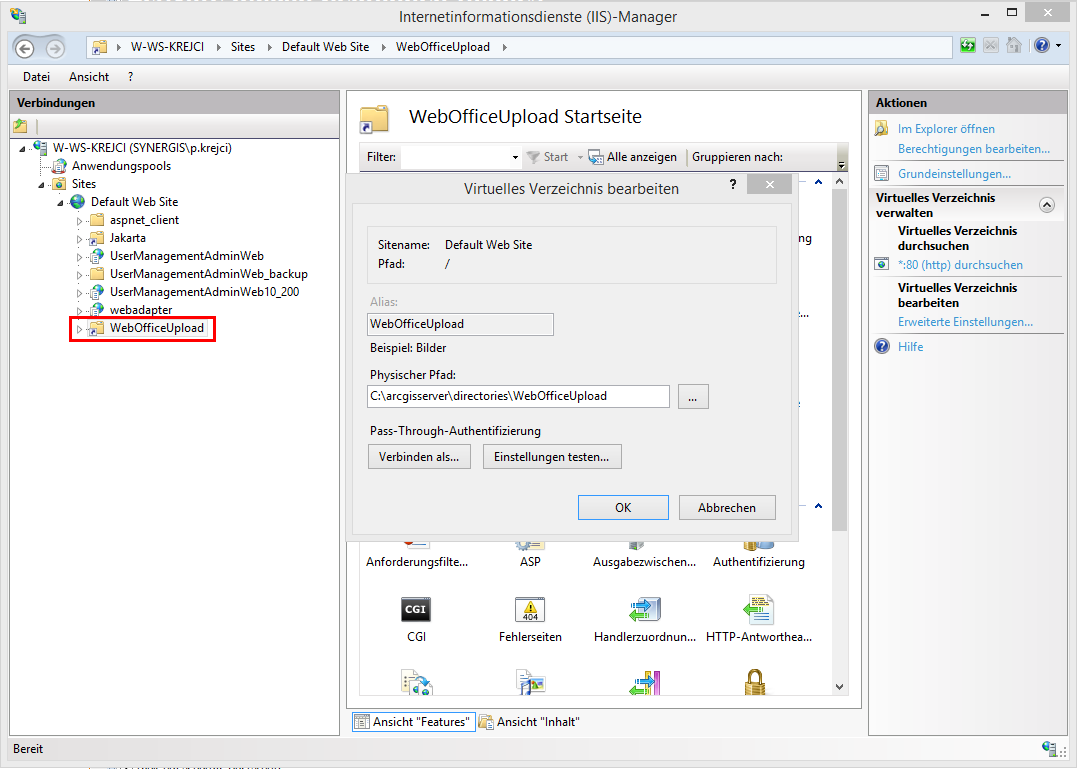The height and width of the screenshot is (769, 1077).
Task: Open the CGI feature icon
Action: click(416, 610)
